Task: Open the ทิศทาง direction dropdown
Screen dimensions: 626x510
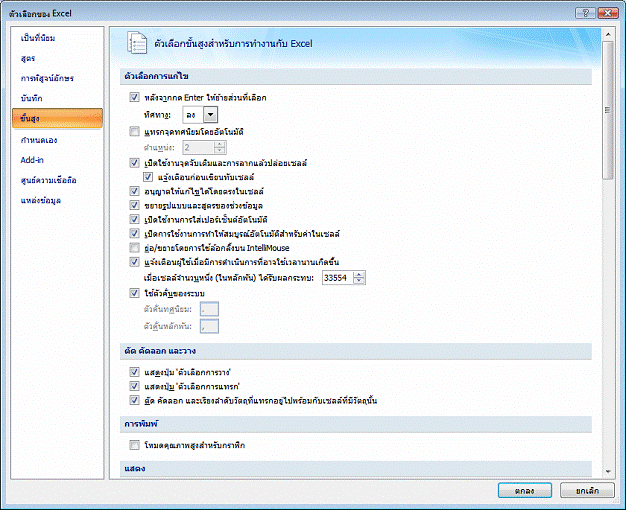Action: 210,115
